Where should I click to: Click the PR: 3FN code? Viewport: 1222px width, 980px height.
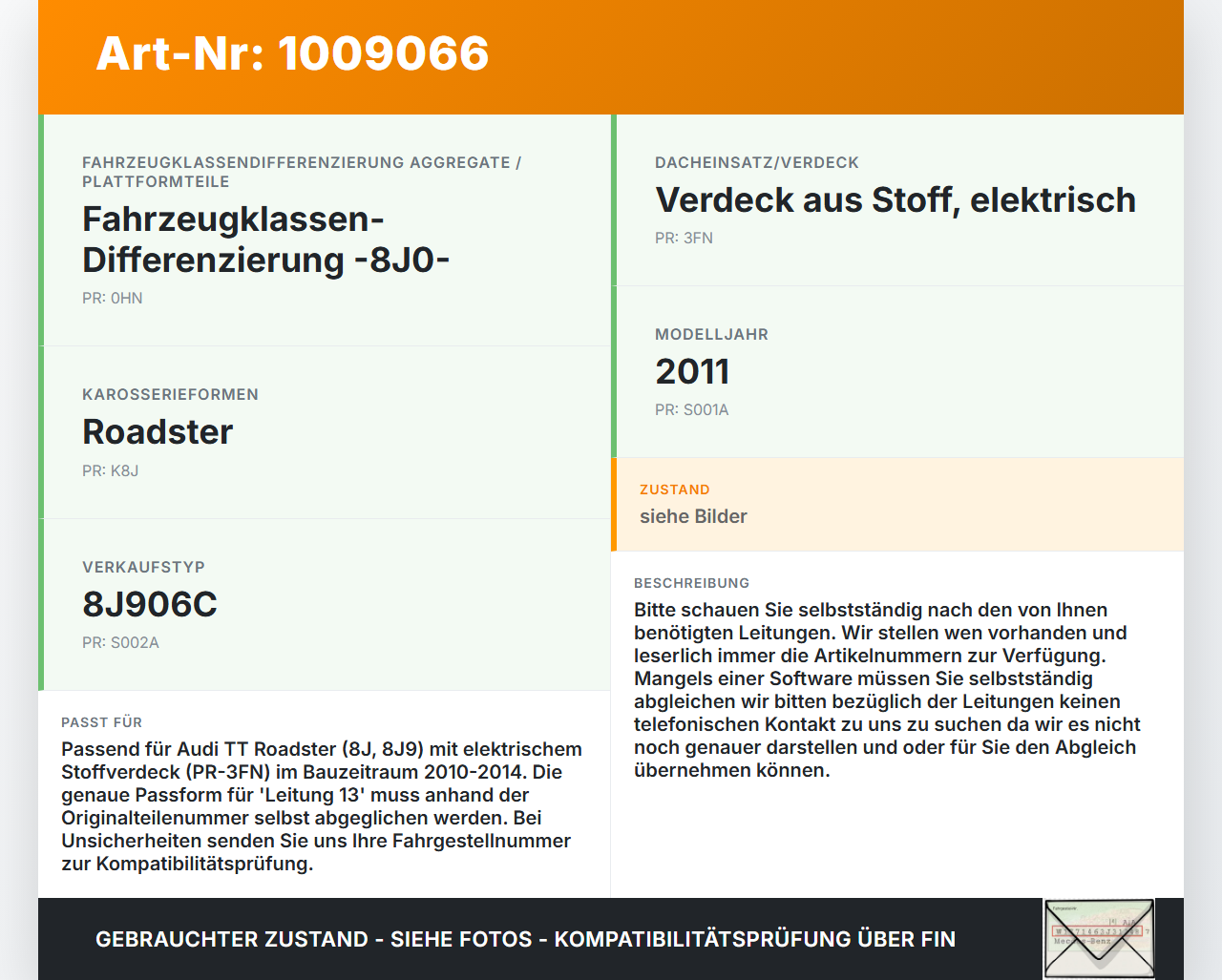(684, 239)
